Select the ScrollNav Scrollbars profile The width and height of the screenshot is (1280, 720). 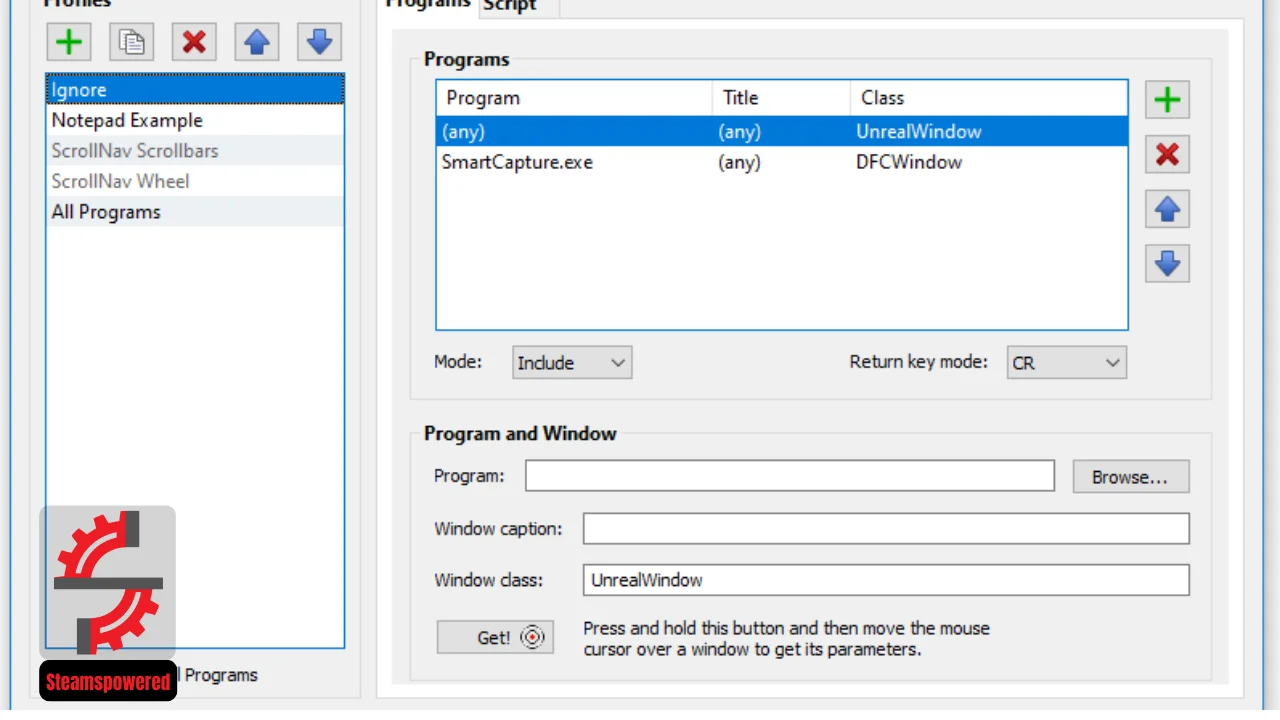coord(195,151)
